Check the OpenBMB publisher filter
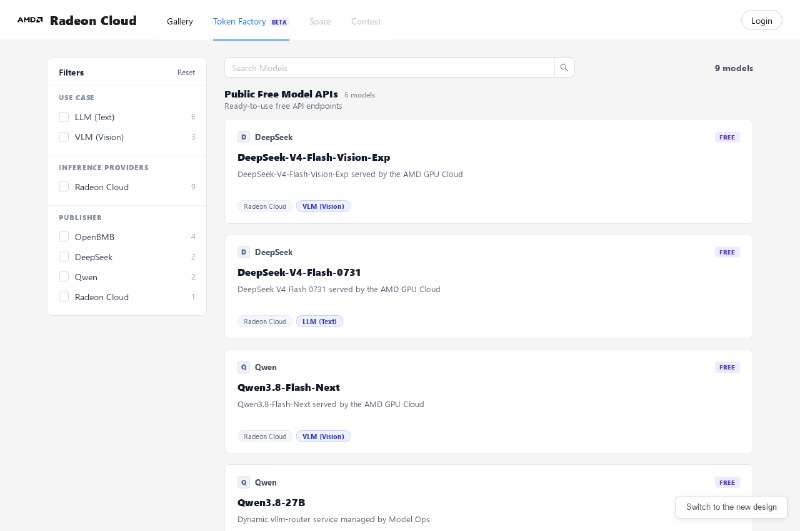The width and height of the screenshot is (800, 531). 64,237
